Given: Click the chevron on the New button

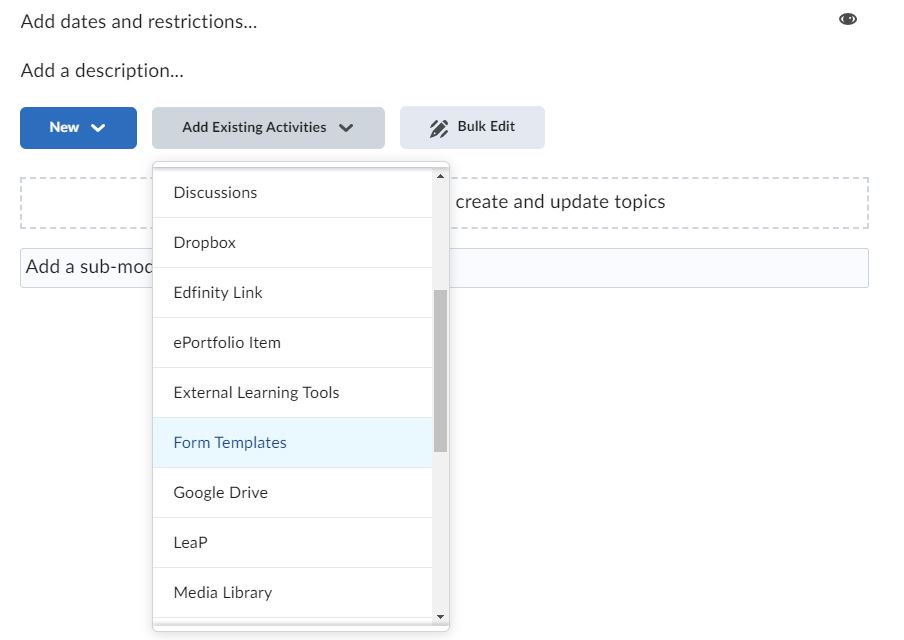Looking at the screenshot, I should pos(96,127).
